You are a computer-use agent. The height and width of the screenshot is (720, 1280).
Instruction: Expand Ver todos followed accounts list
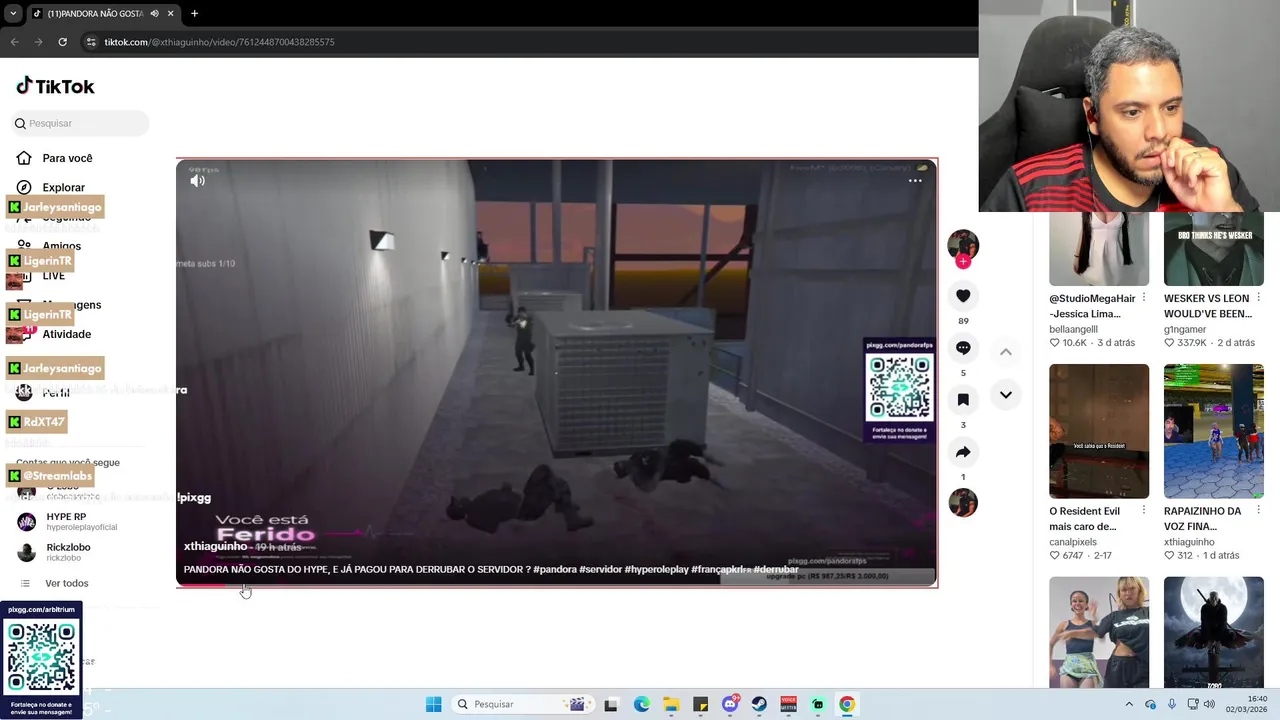tap(66, 583)
